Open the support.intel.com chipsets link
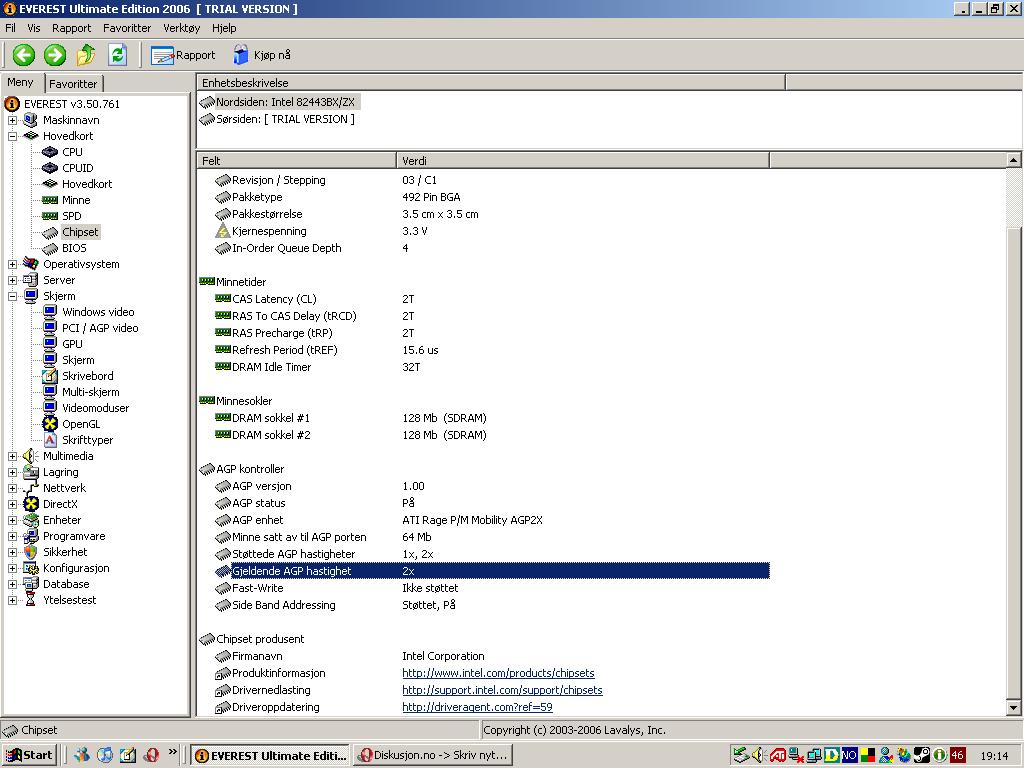The width and height of the screenshot is (1024, 768). 502,690
